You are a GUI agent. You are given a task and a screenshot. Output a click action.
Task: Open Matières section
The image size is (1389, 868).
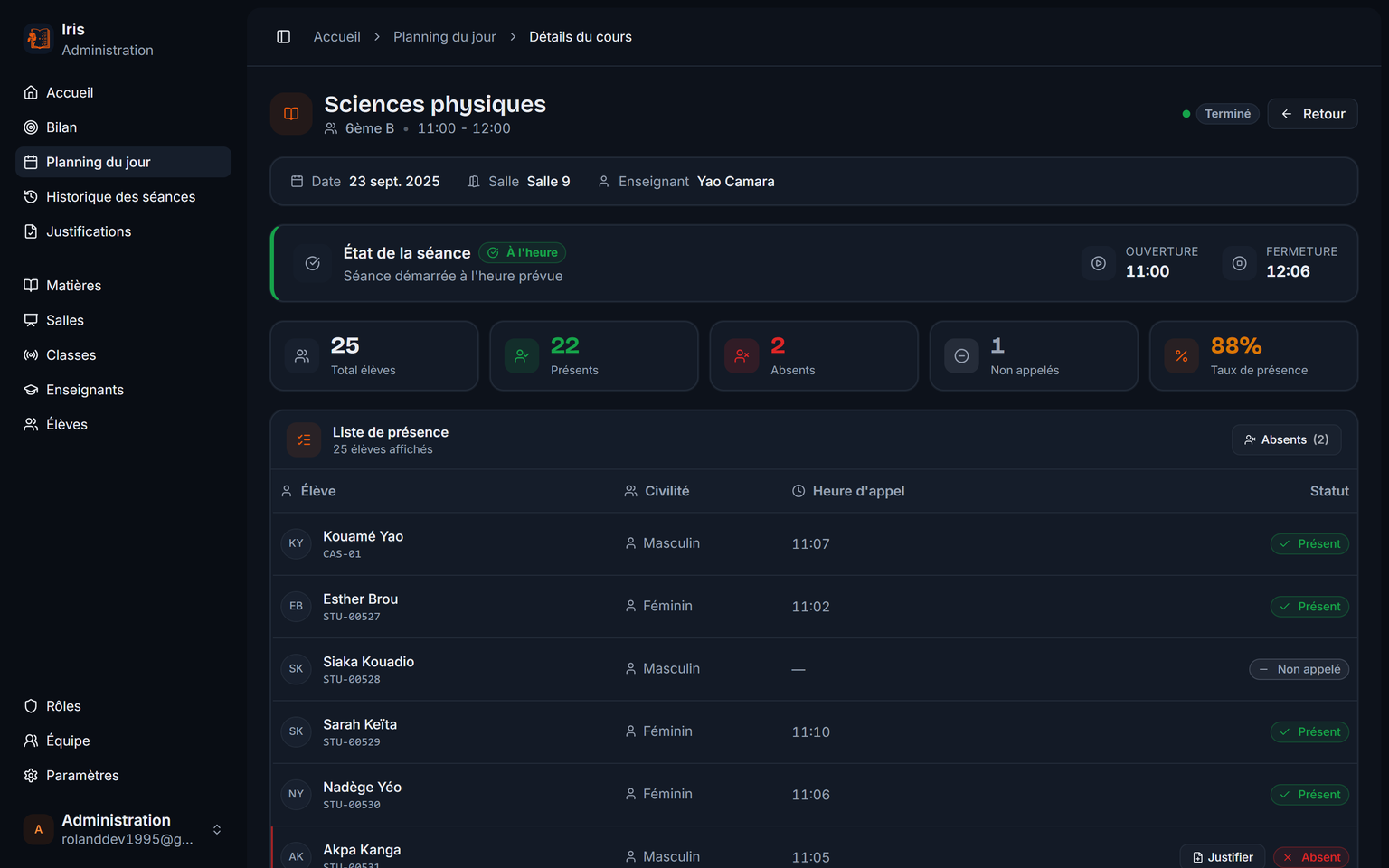(x=124, y=285)
